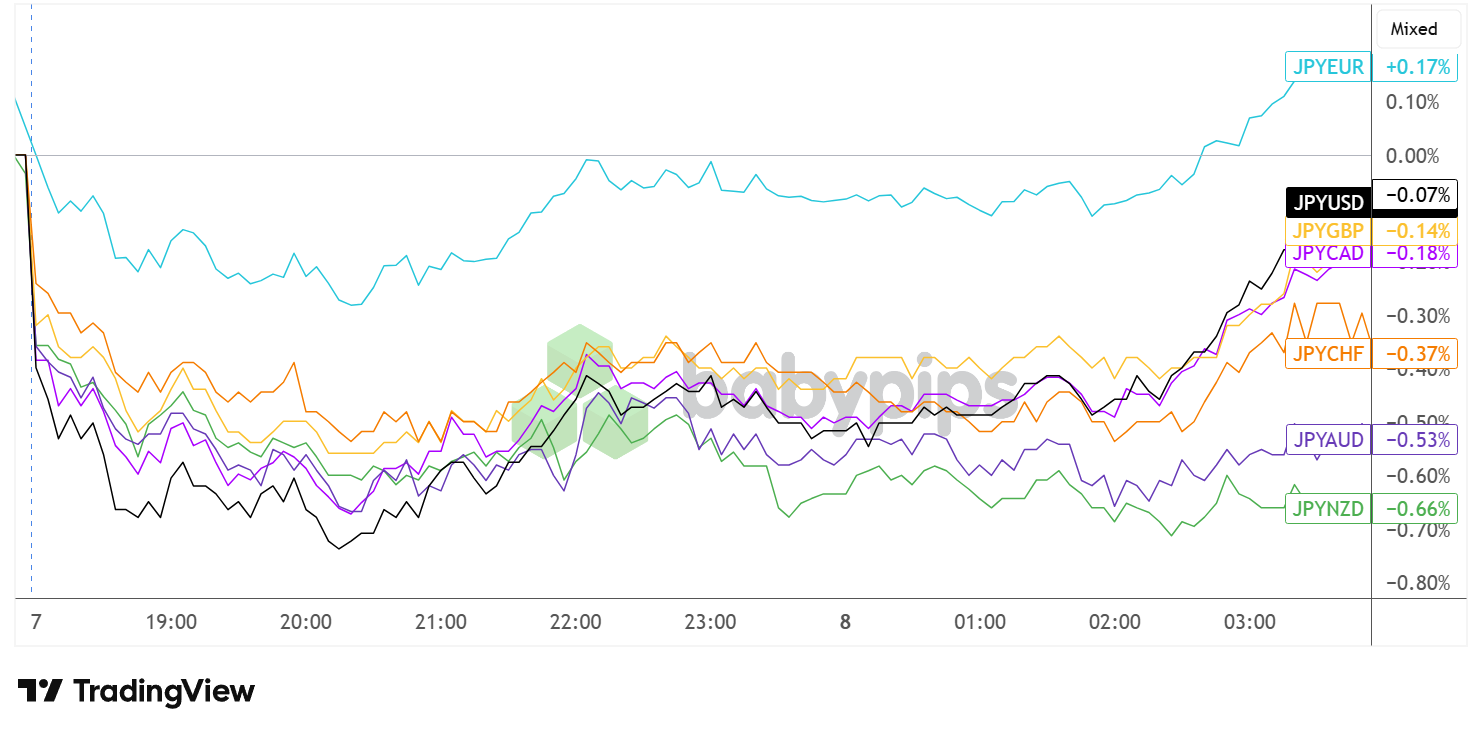Click the 19:00 time axis label
The height and width of the screenshot is (736, 1482).
(x=171, y=622)
